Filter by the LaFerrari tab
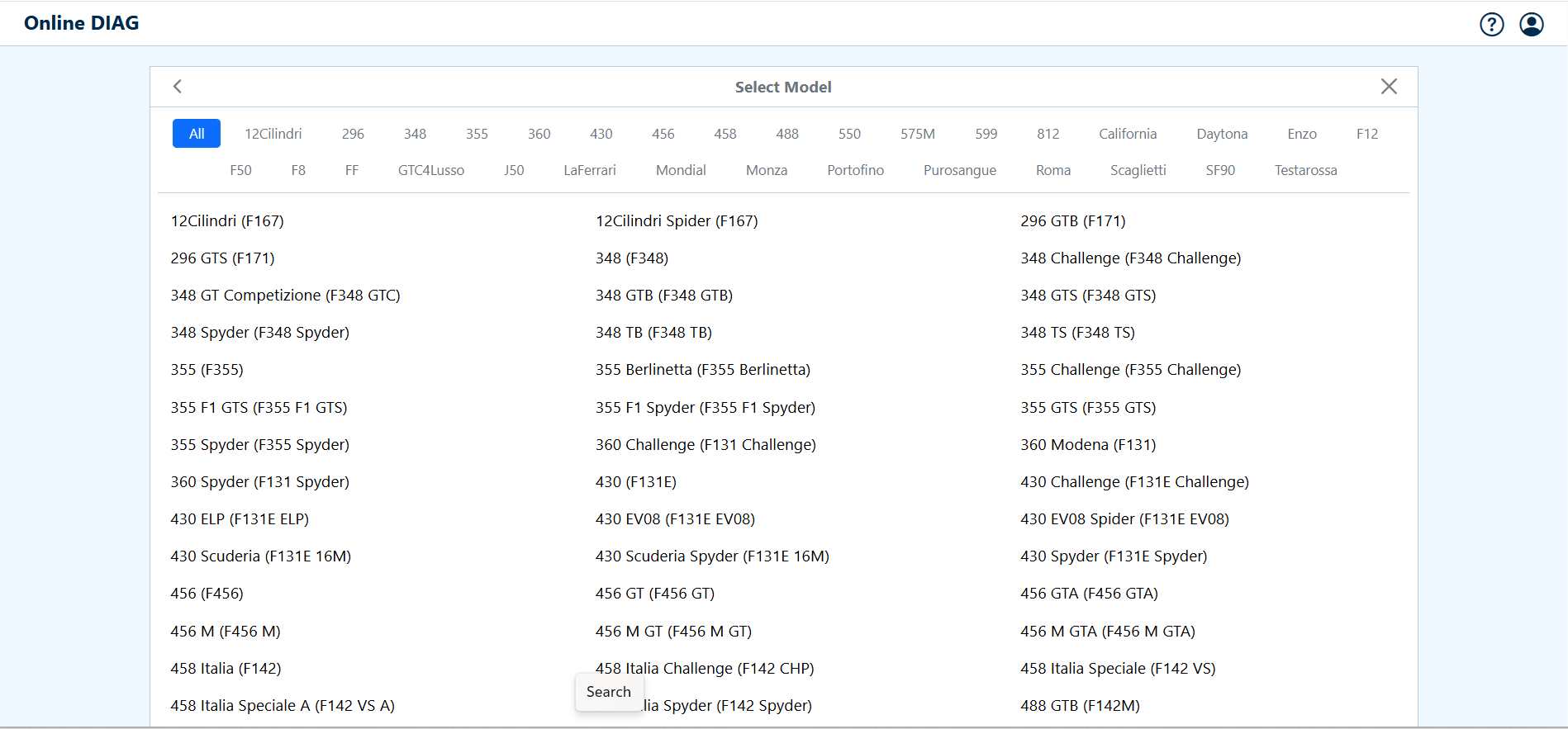Viewport: 1568px width, 729px height. pyautogui.click(x=589, y=170)
